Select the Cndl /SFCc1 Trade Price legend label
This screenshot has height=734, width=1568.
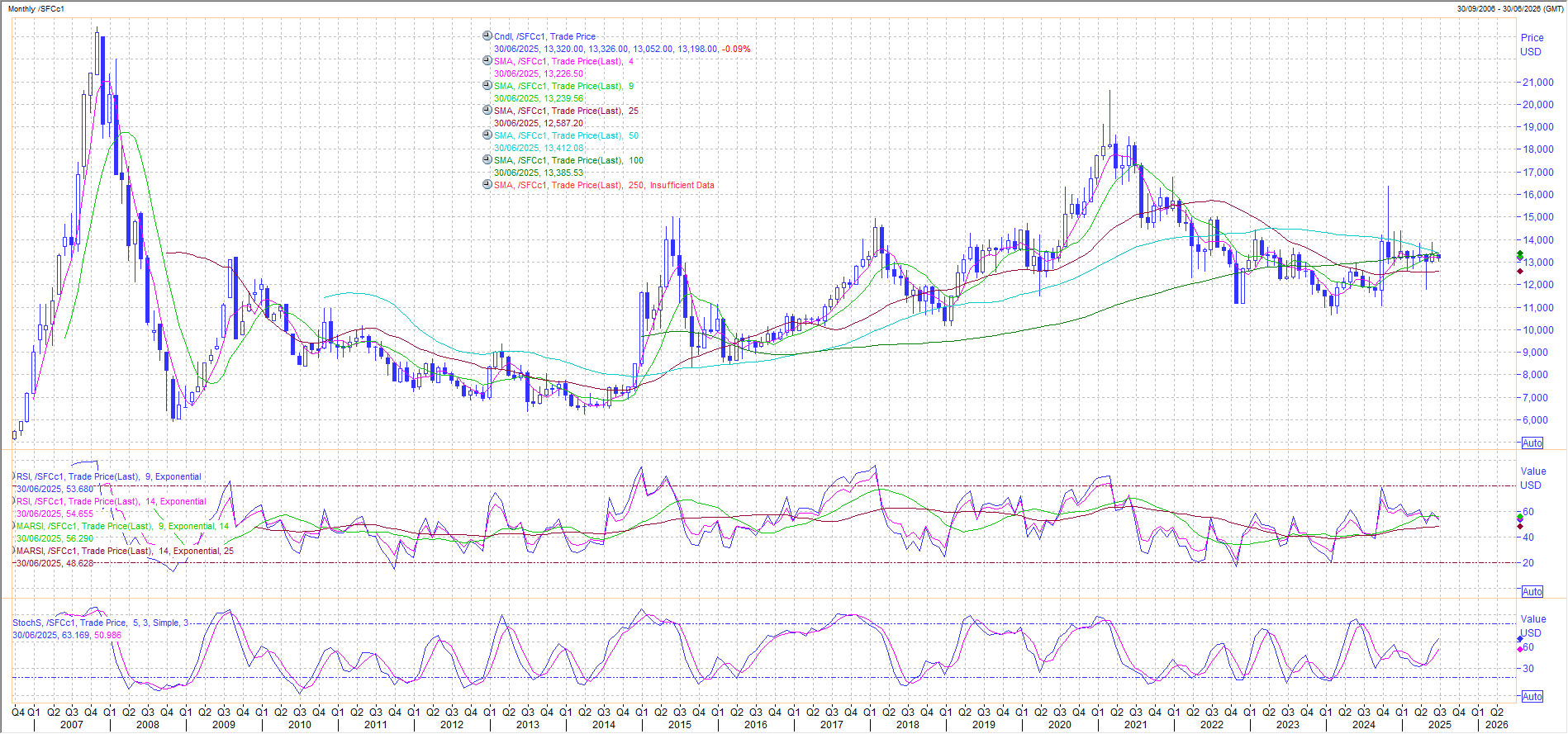(544, 36)
